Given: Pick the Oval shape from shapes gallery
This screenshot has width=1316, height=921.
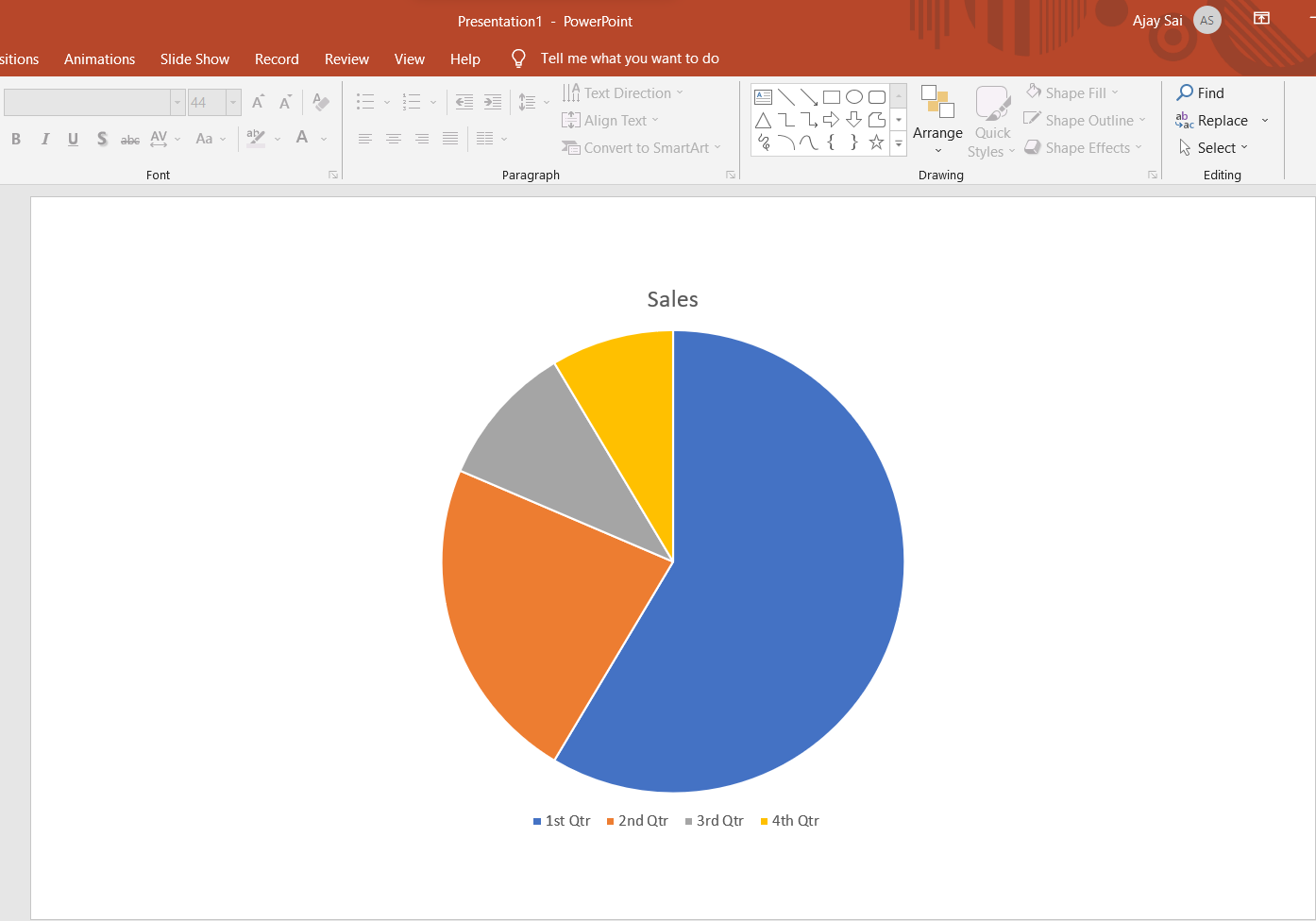Looking at the screenshot, I should point(854,97).
